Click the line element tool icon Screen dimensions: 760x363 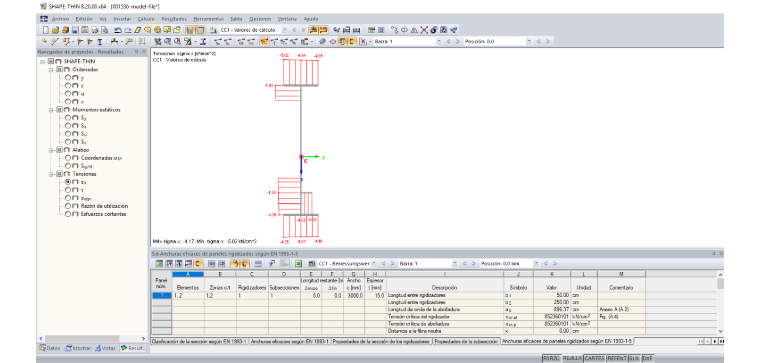pos(55,42)
